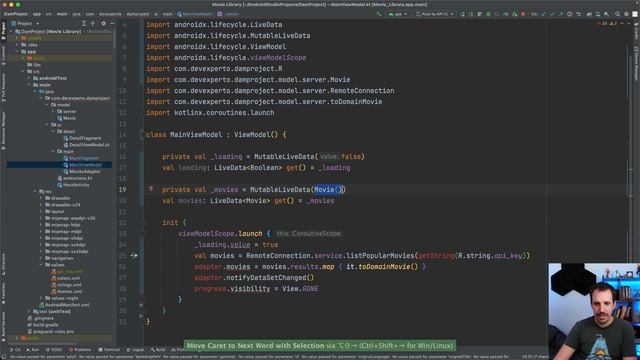This screenshot has width=640, height=360.
Task: Open the Git tool window tab
Action: click(x=15, y=350)
